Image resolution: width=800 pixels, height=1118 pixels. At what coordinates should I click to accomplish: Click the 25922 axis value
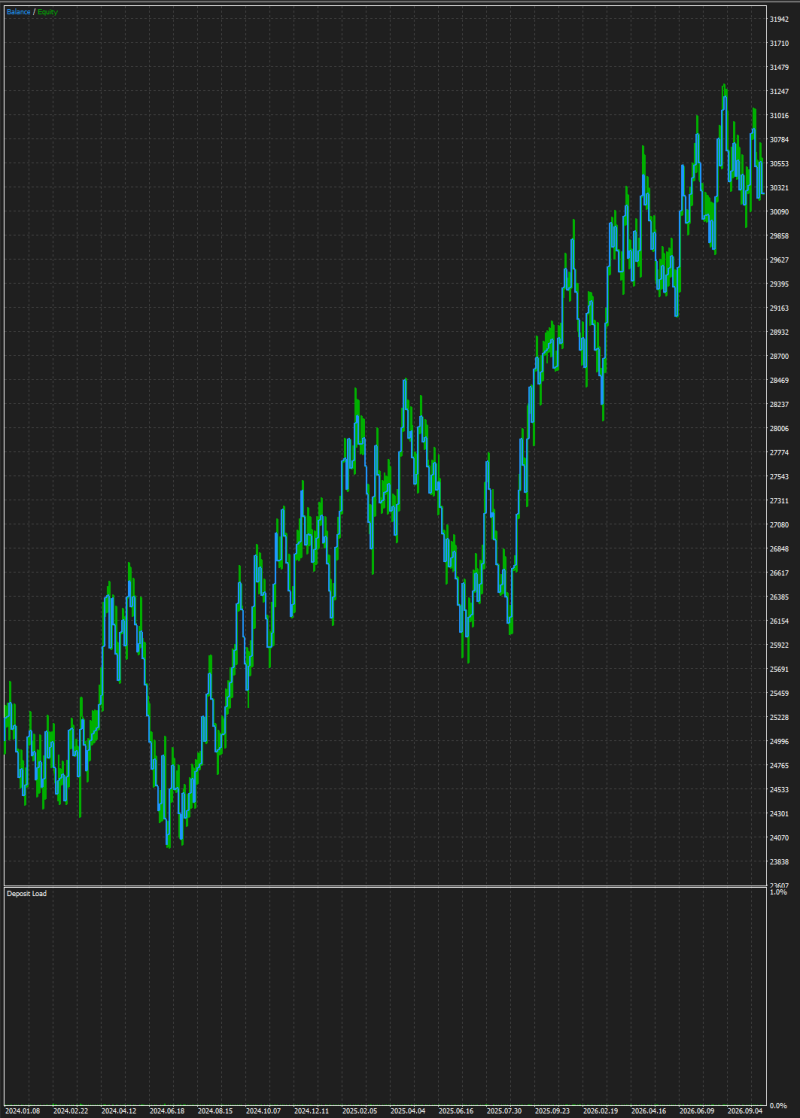(779, 645)
